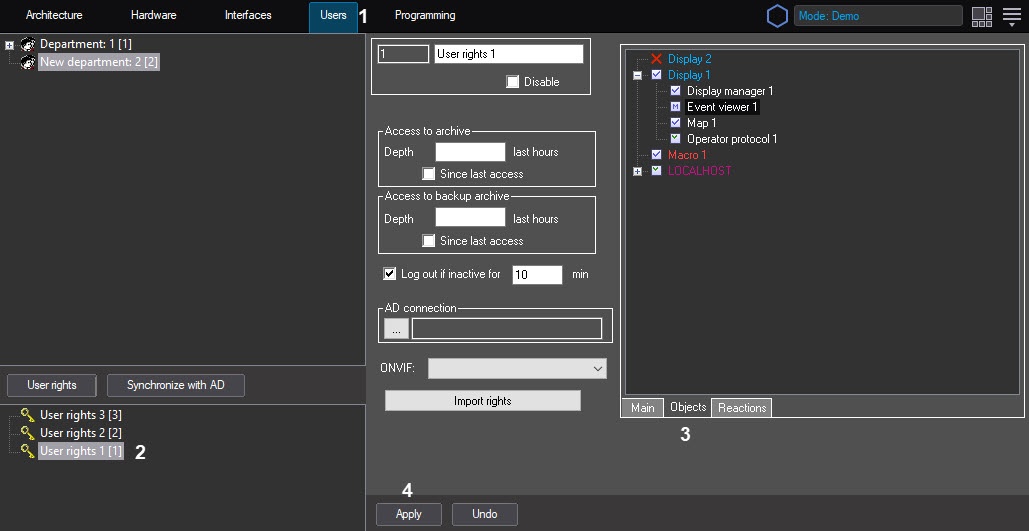Toggle Operator protocol 1 rights checkbox
1029x531 pixels.
click(675, 138)
